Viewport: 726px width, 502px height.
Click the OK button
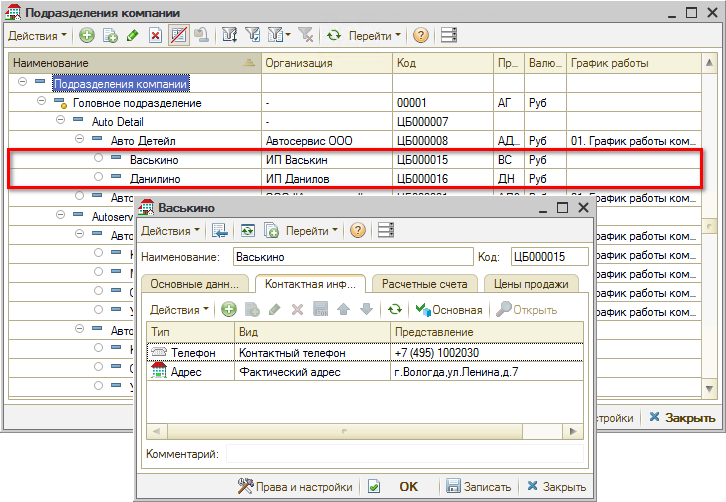click(408, 487)
